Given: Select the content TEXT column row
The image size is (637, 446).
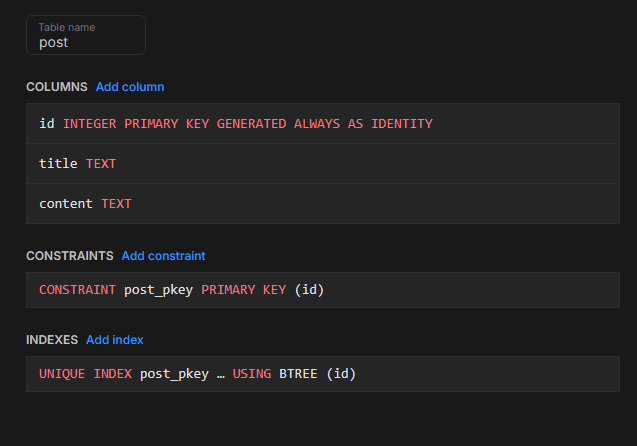Looking at the screenshot, I should 323,204.
